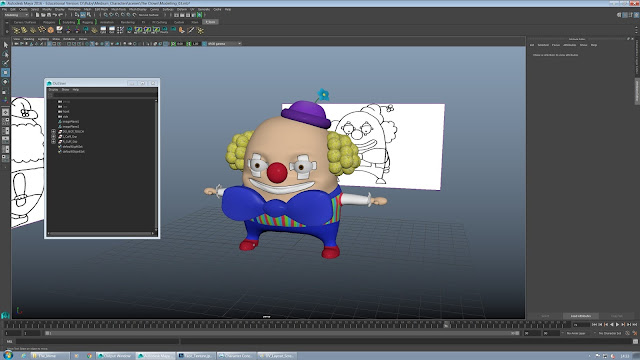Open the Display menu in Outliner window

53,90
